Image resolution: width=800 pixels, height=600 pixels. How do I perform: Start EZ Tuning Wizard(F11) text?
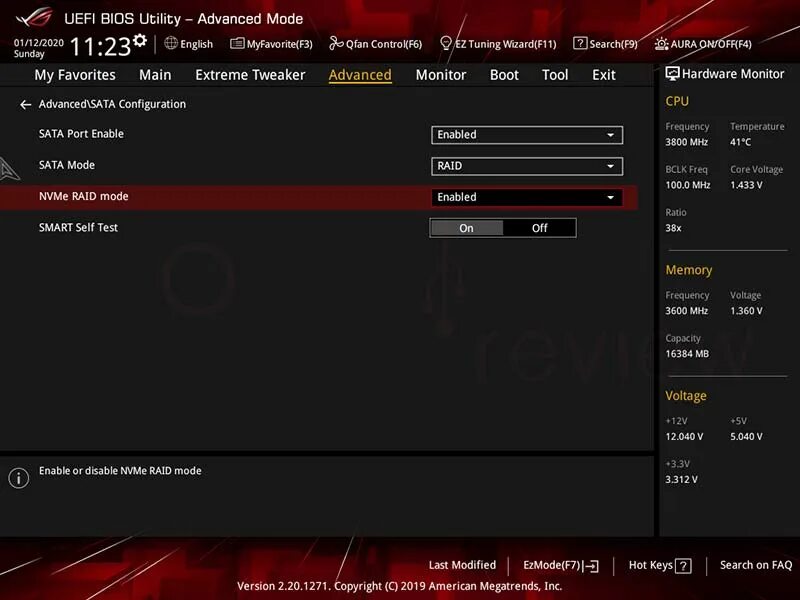[506, 44]
